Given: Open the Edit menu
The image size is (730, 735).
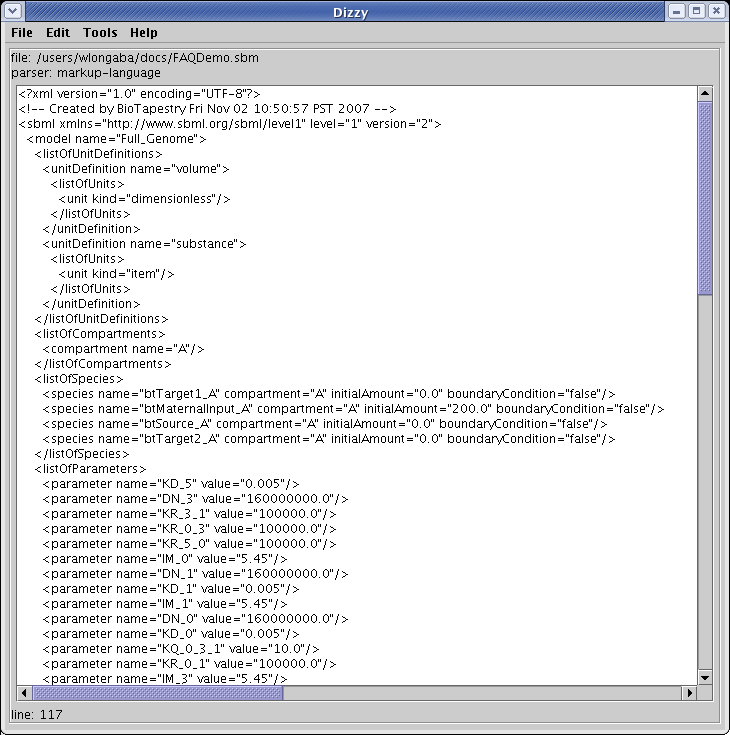Looking at the screenshot, I should tap(58, 33).
